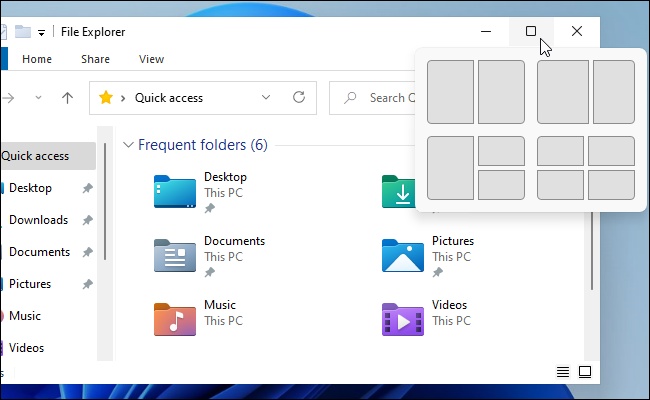Viewport: 650px width, 400px height.
Task: Open the Videos folder icon
Action: click(x=403, y=319)
